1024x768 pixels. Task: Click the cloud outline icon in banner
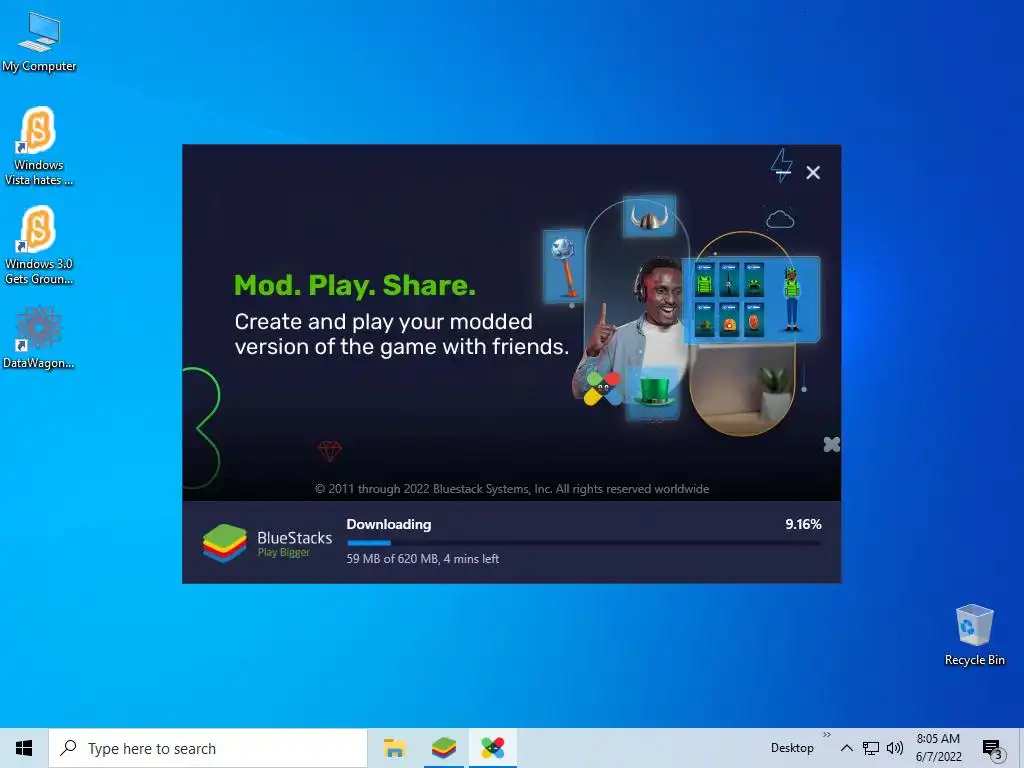(780, 219)
